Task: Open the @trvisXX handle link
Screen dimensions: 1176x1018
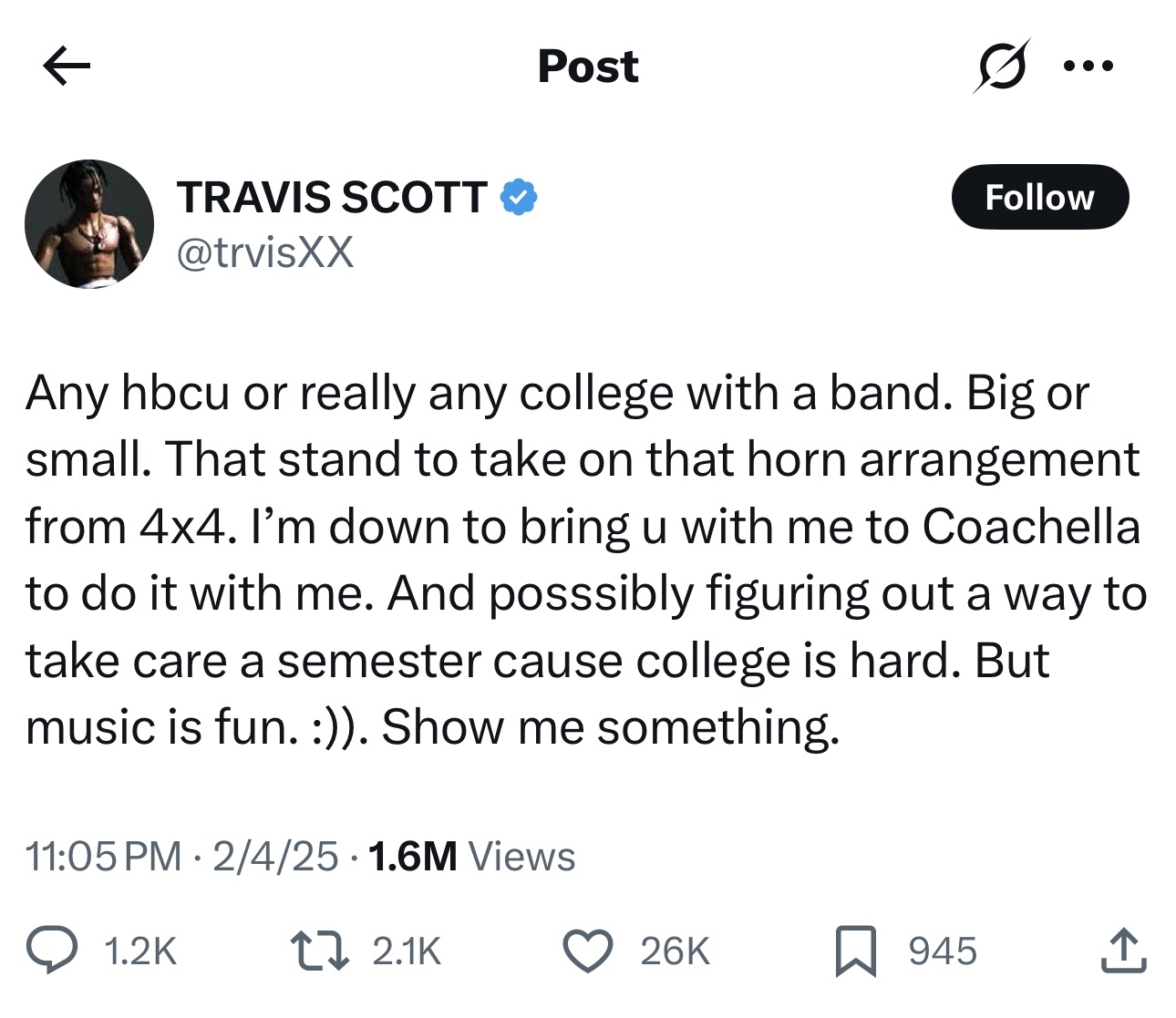Action: click(264, 252)
